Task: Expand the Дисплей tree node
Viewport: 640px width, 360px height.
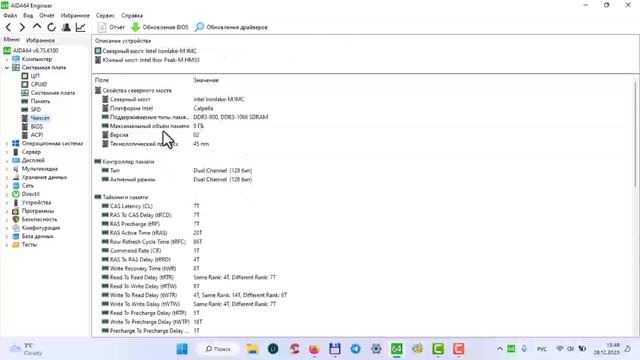Action: [7, 160]
